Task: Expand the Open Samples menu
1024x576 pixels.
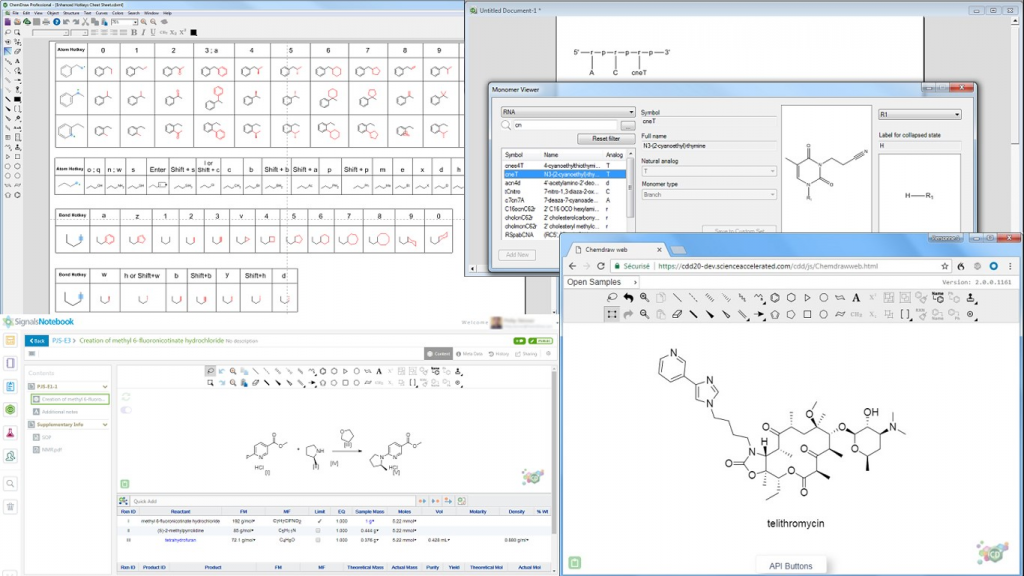Action: pos(601,282)
